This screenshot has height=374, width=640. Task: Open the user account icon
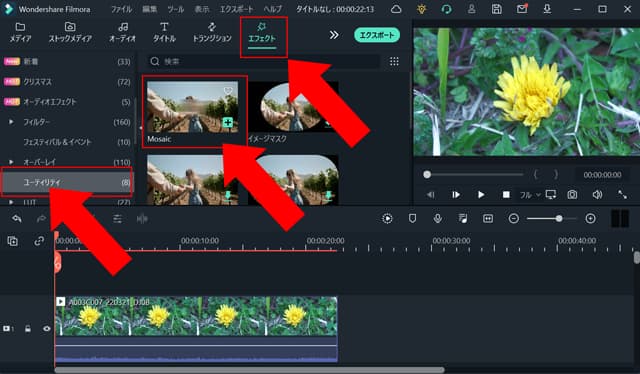click(471, 9)
